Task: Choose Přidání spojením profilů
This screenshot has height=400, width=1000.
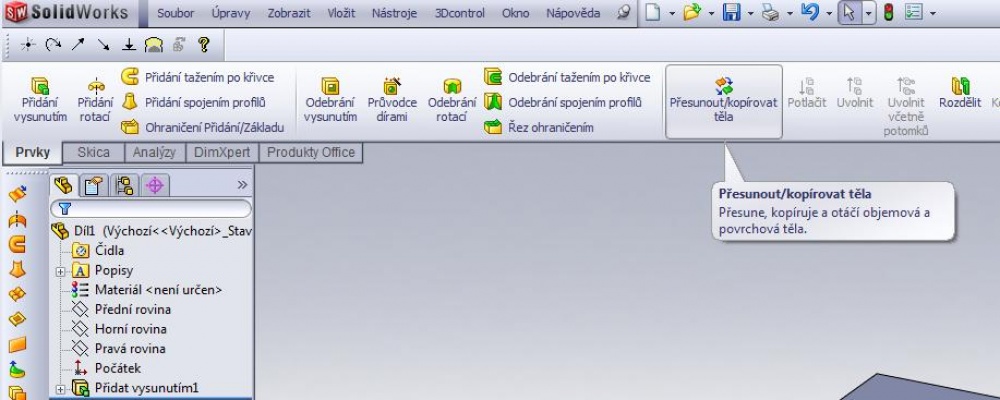Action: tap(193, 102)
